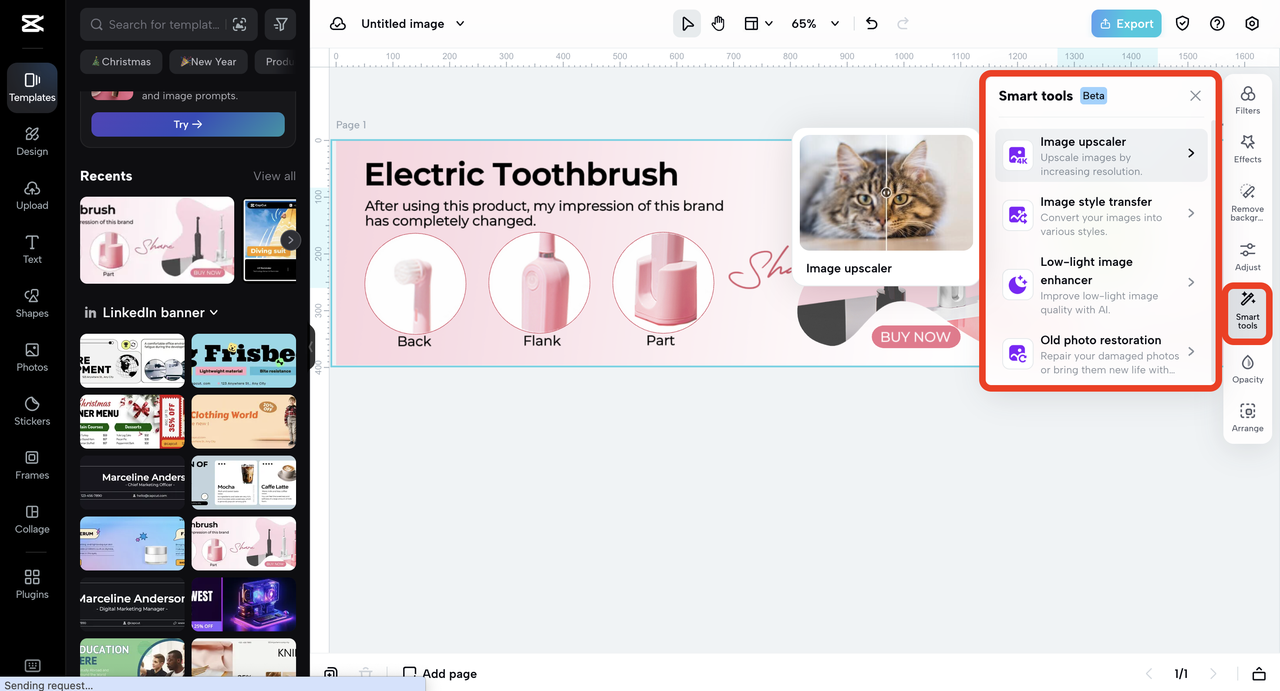
Task: Open the Shapes sidebar panel
Action: point(32,303)
